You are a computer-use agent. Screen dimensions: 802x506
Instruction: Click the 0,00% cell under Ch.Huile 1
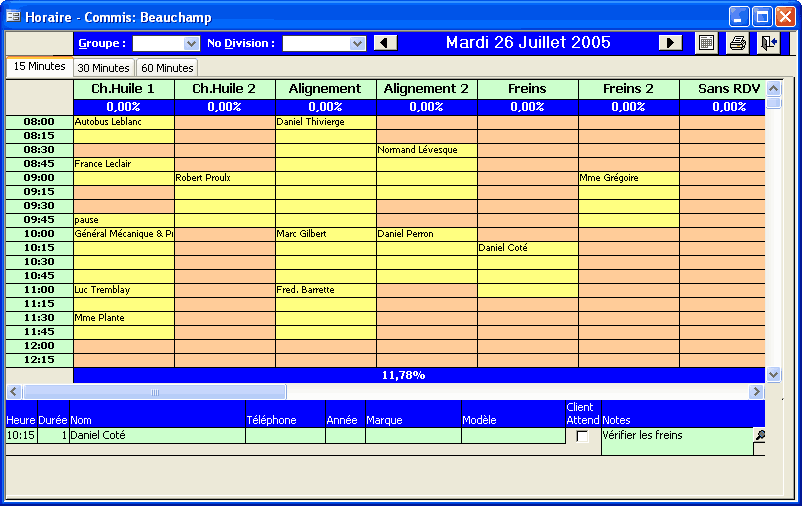coord(123,107)
